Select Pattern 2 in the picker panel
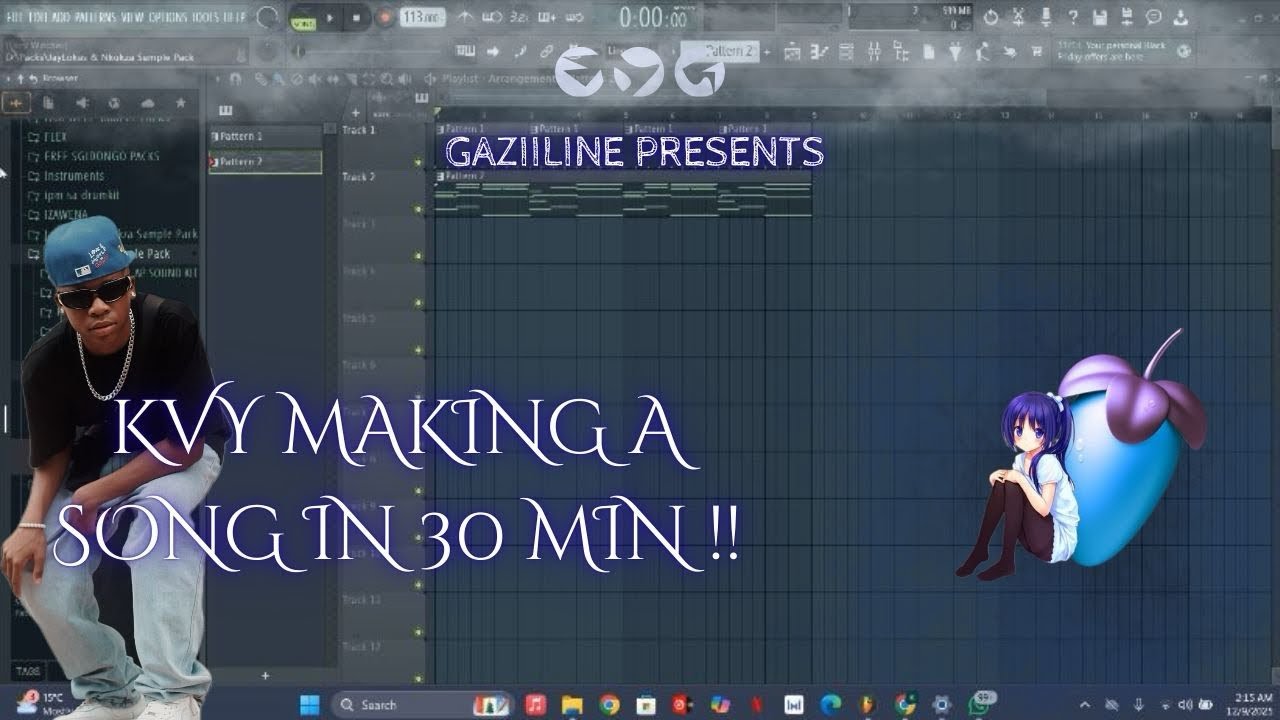Screen dimensions: 1280x720 pos(265,161)
